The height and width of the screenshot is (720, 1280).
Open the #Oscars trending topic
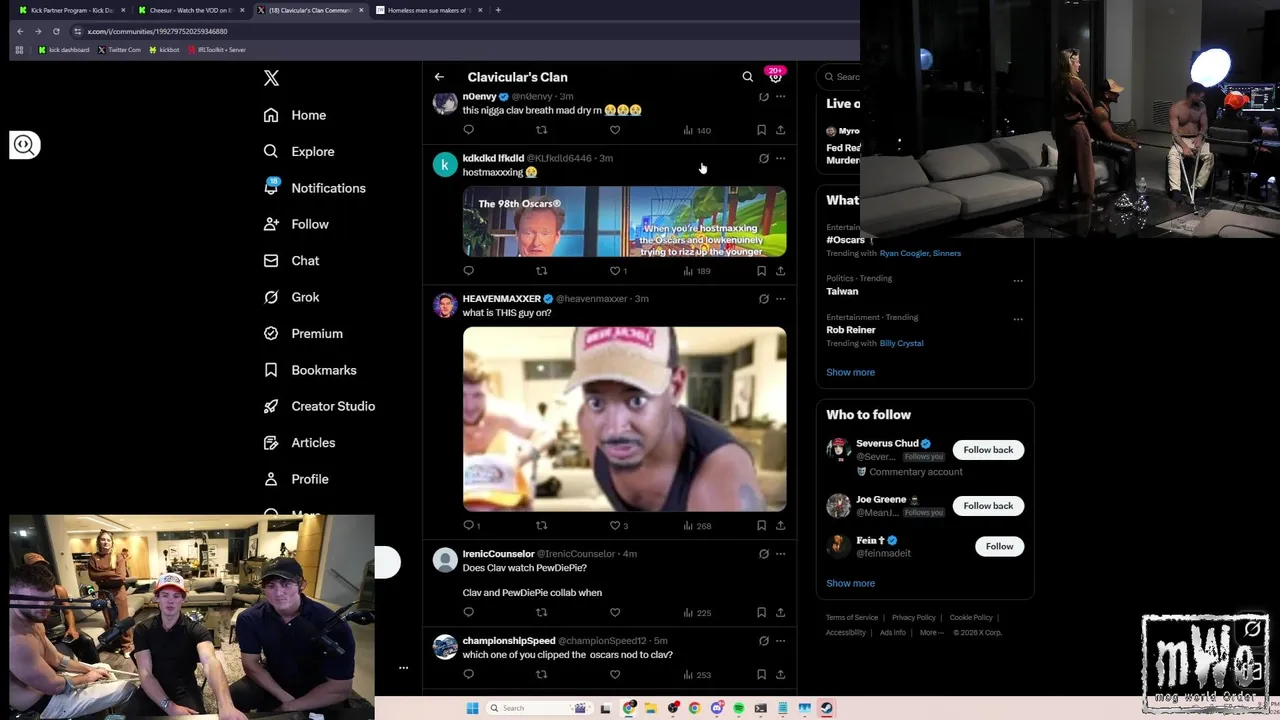(x=845, y=240)
